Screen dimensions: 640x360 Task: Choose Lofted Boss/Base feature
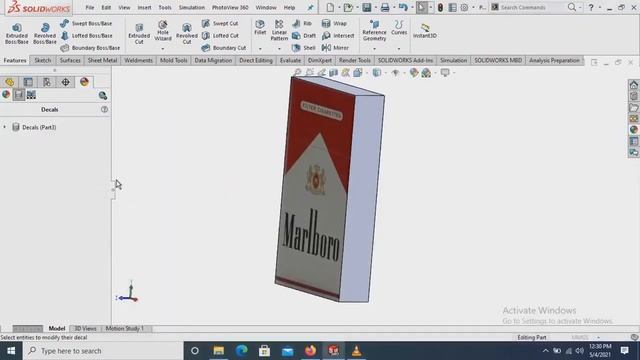pos(87,36)
